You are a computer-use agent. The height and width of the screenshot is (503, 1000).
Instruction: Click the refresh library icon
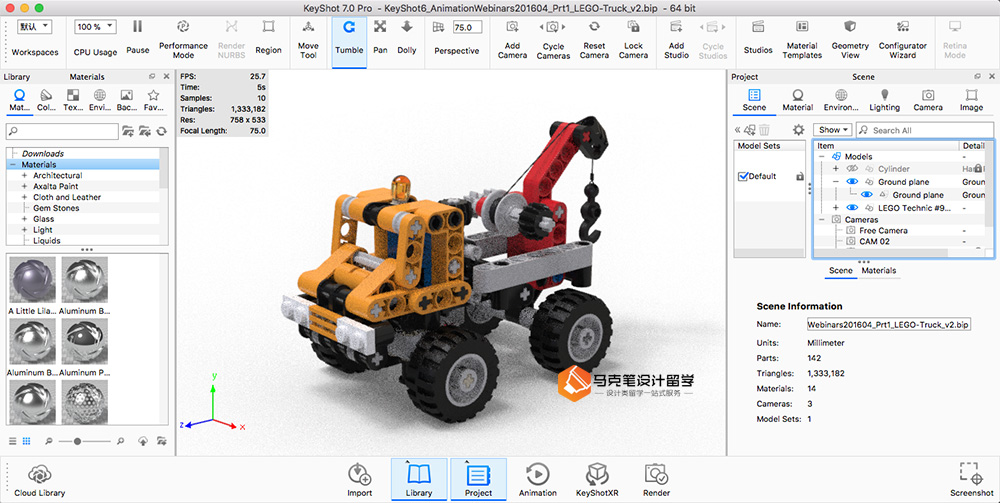point(161,131)
